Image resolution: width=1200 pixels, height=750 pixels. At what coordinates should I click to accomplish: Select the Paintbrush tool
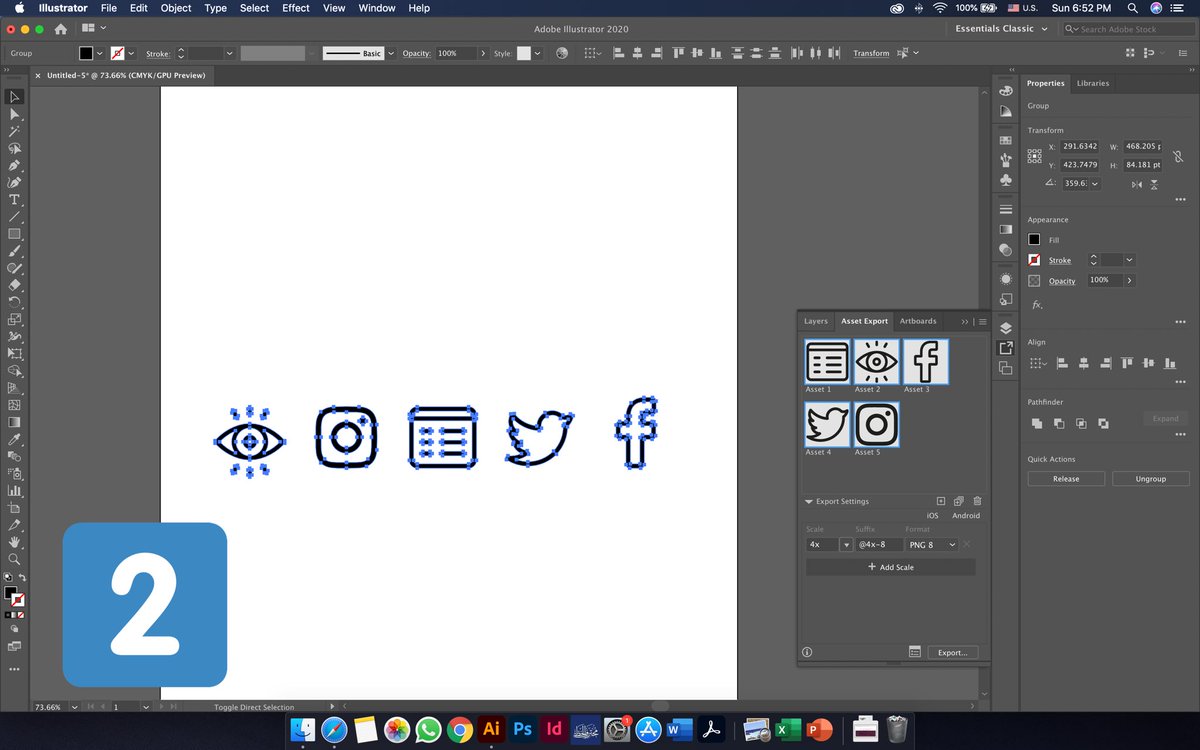point(15,250)
